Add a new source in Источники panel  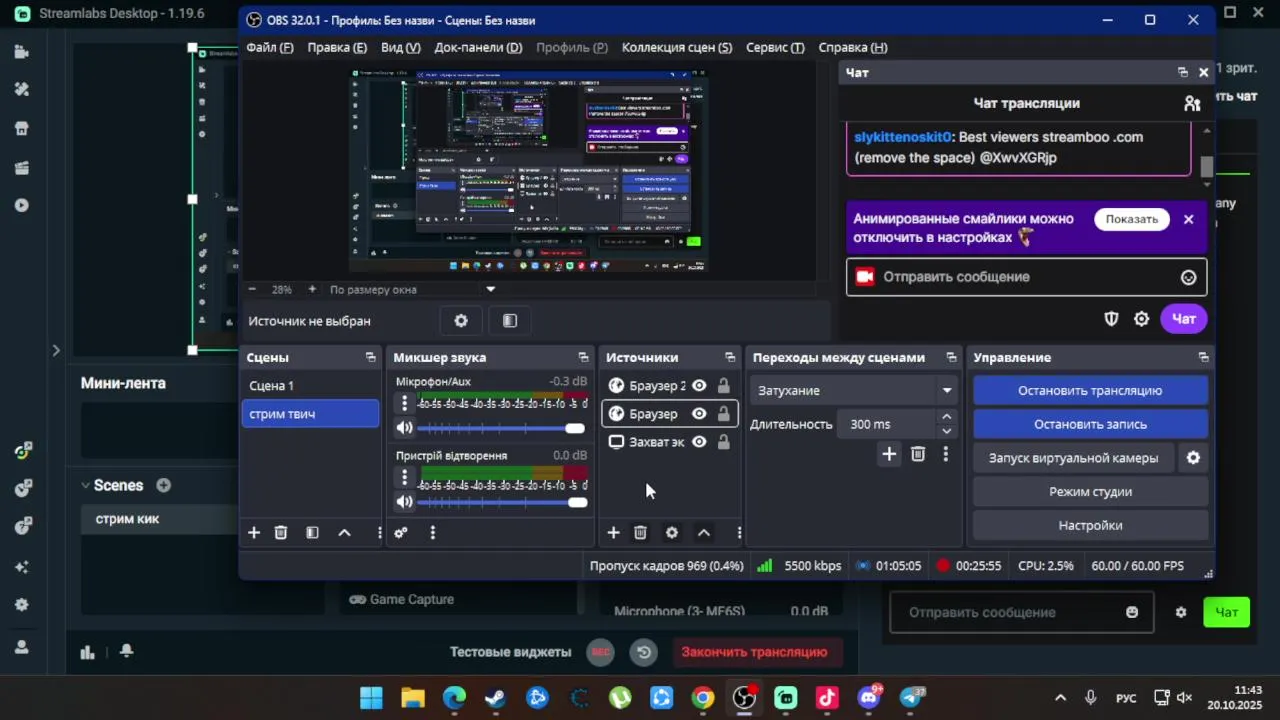pos(613,533)
